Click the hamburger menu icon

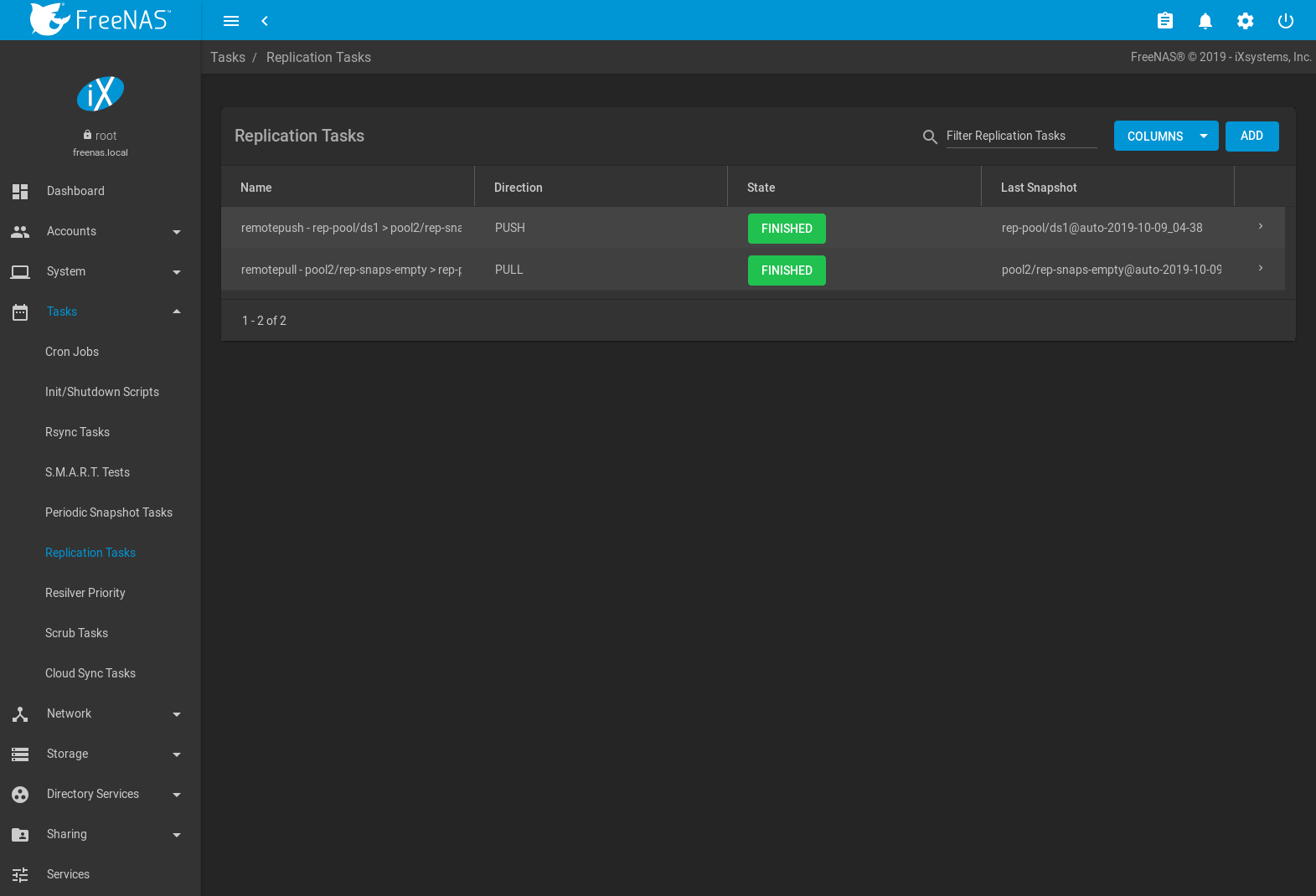tap(231, 21)
